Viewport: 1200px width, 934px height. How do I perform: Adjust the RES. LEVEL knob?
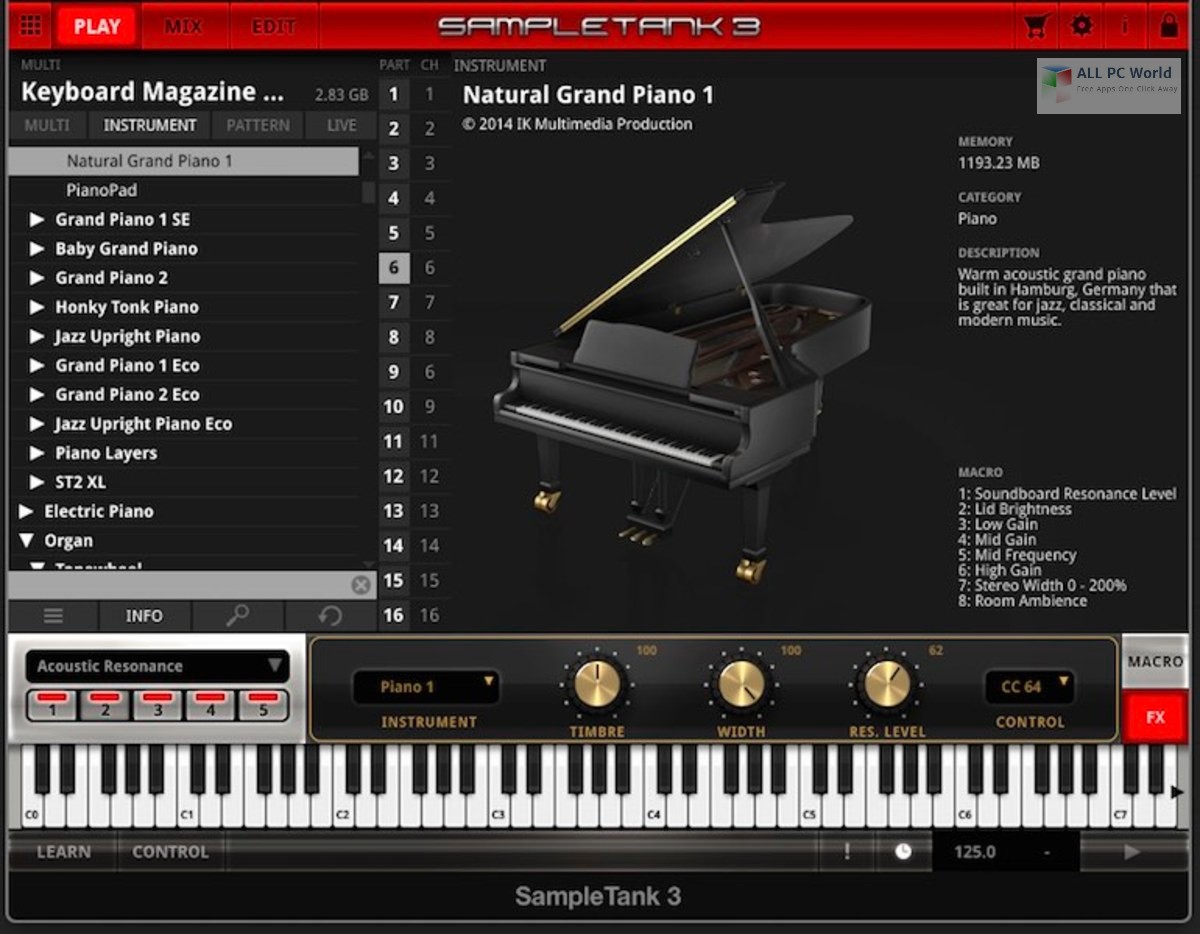point(886,686)
